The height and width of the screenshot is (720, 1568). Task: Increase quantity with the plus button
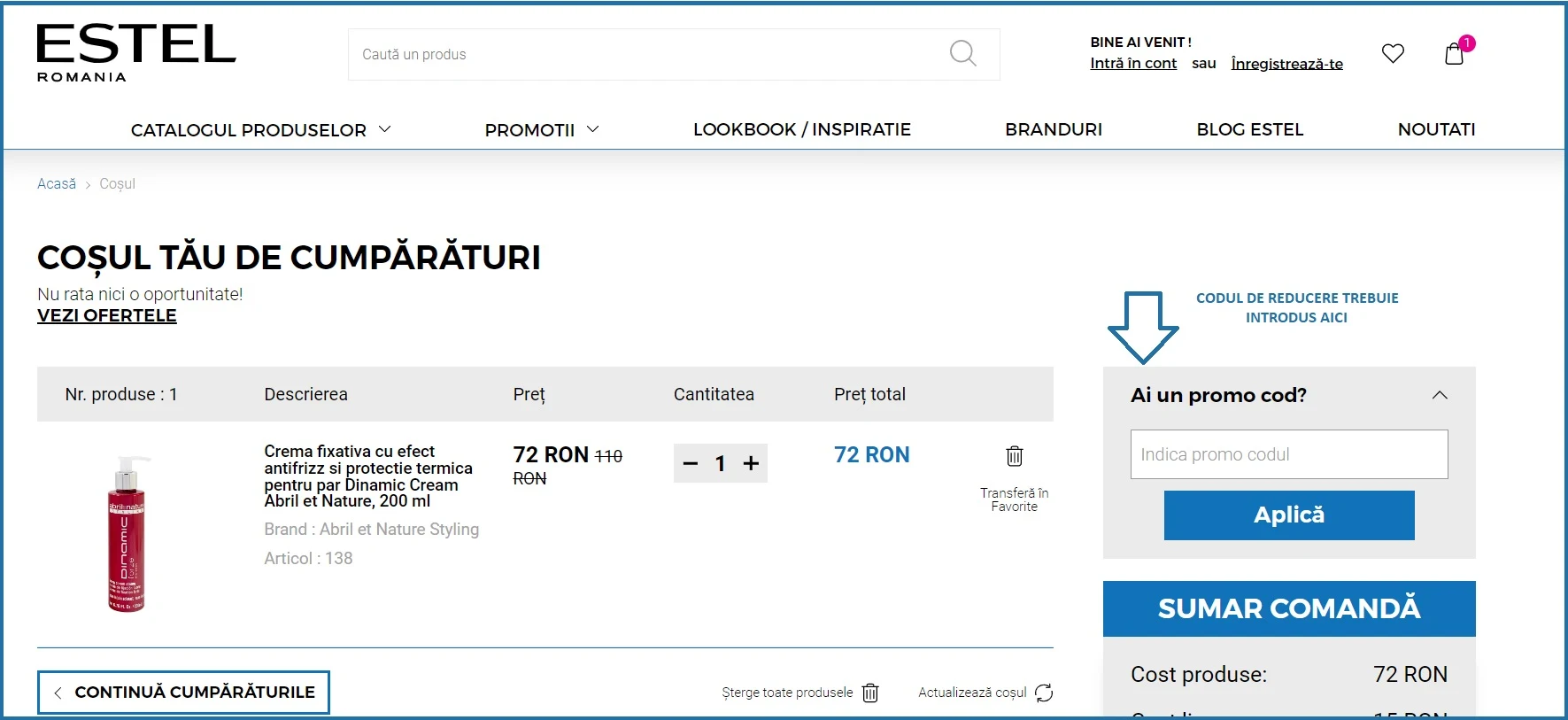click(751, 463)
